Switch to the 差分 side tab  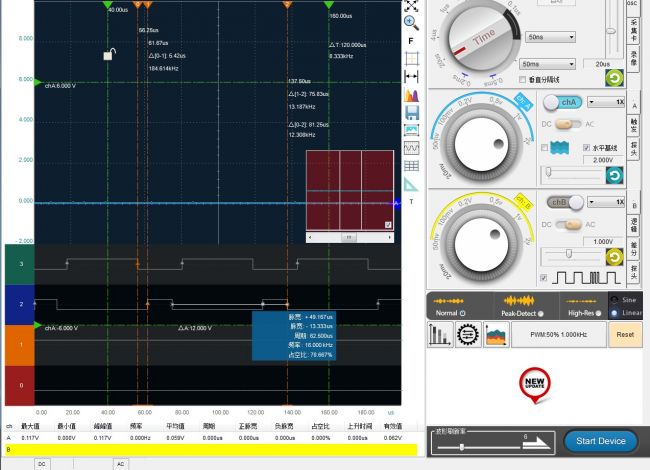(633, 249)
